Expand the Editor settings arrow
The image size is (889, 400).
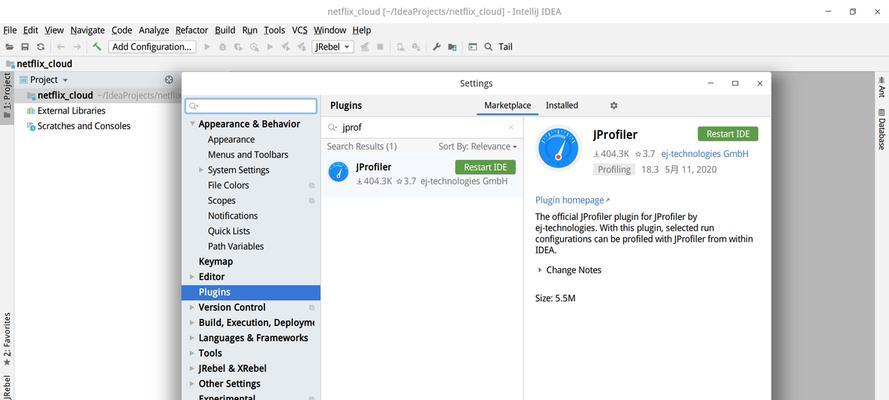click(x=192, y=276)
